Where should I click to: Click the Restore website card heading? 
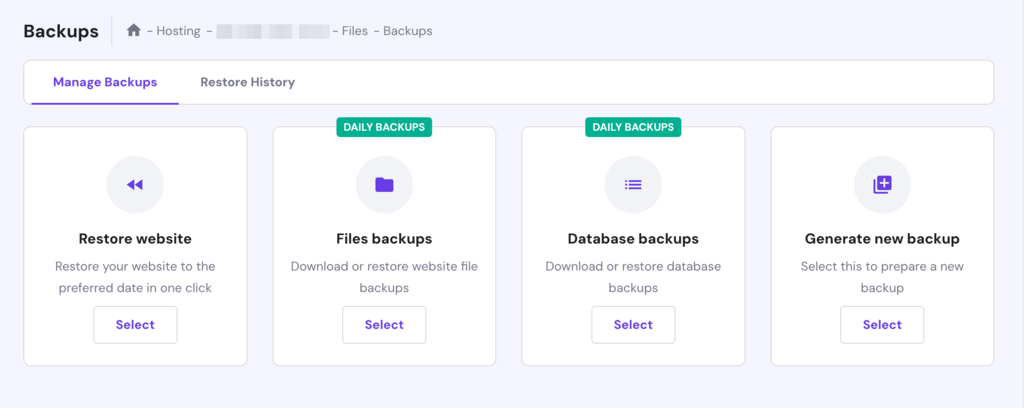[x=135, y=239]
